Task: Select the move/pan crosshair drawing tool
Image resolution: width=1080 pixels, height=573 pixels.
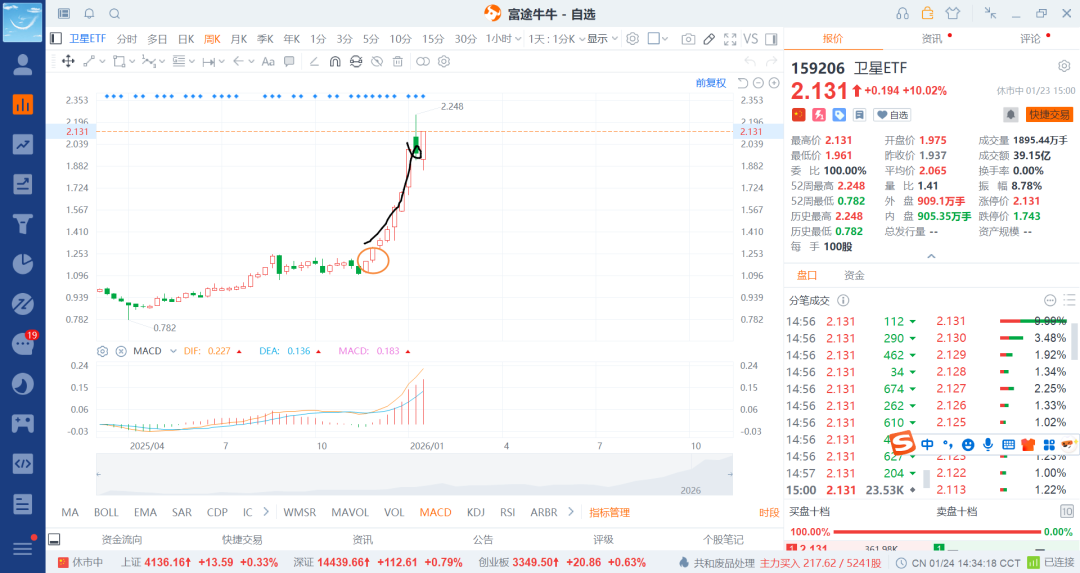Action: pyautogui.click(x=68, y=61)
